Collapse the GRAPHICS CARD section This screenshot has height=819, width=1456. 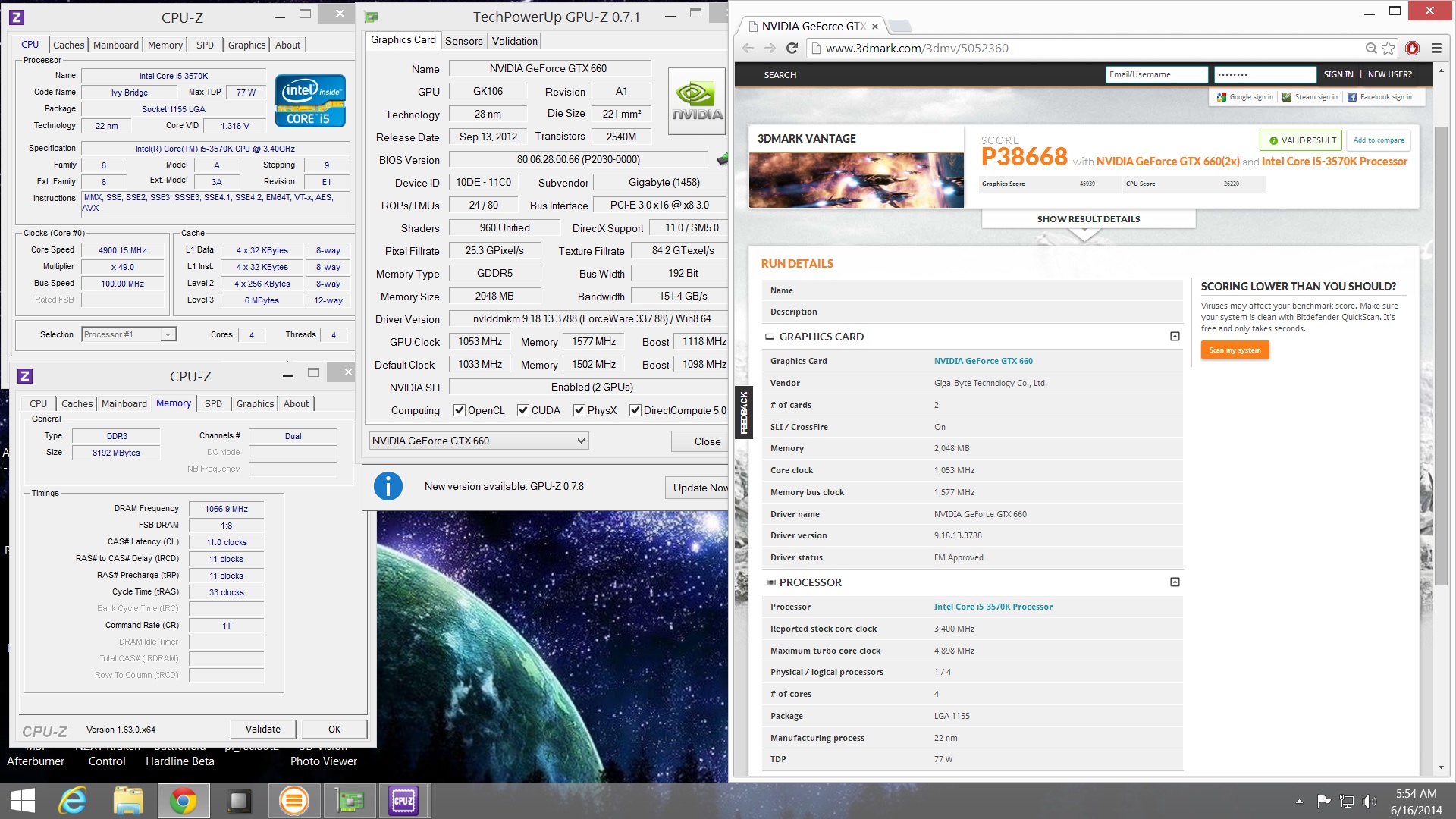[x=1175, y=337]
